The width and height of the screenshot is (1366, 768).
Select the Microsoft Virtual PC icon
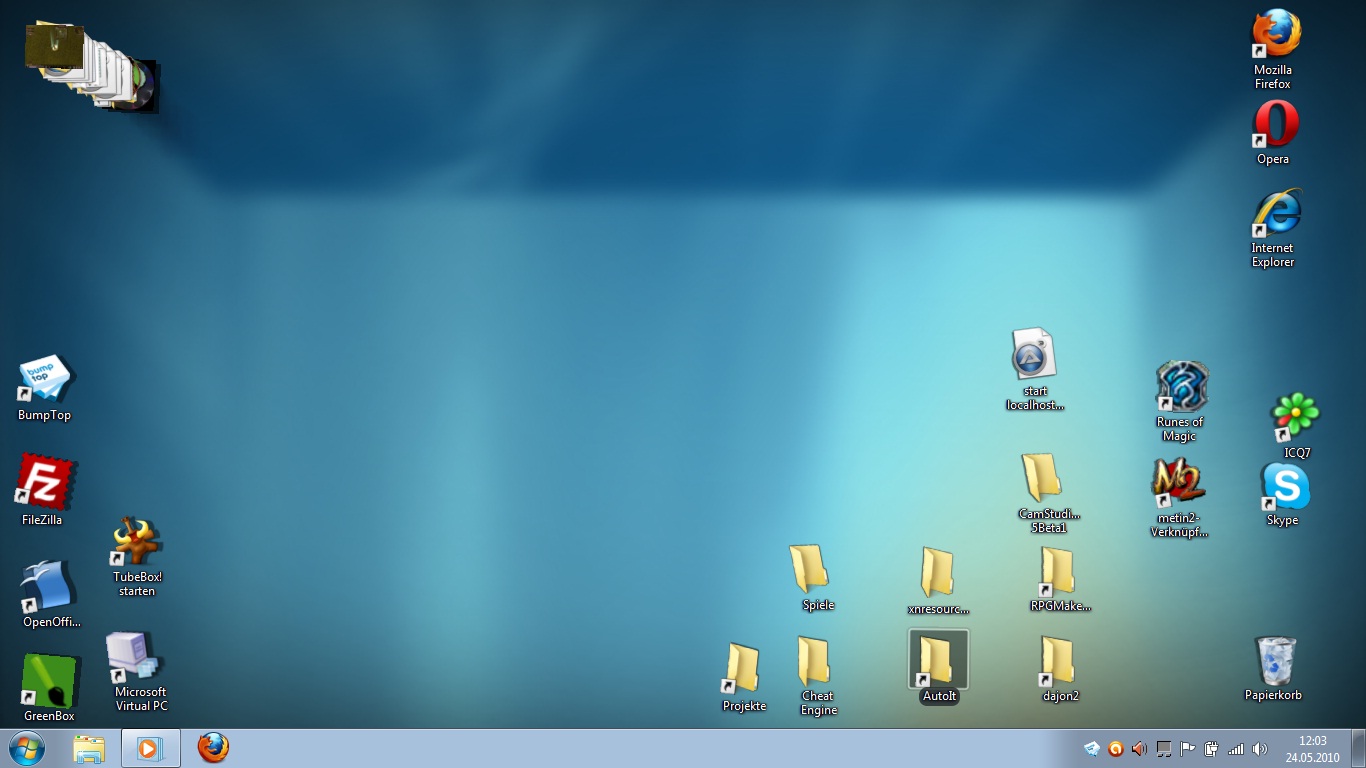pos(137,657)
